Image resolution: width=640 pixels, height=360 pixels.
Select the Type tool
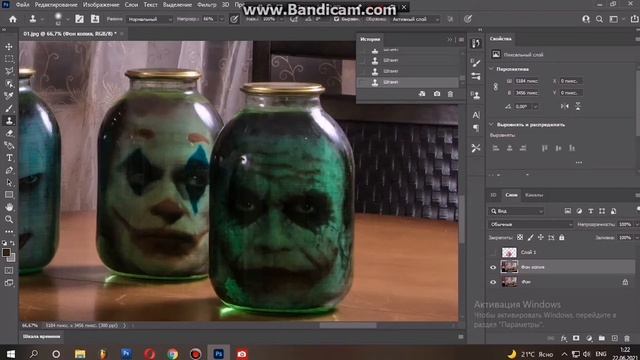9,158
